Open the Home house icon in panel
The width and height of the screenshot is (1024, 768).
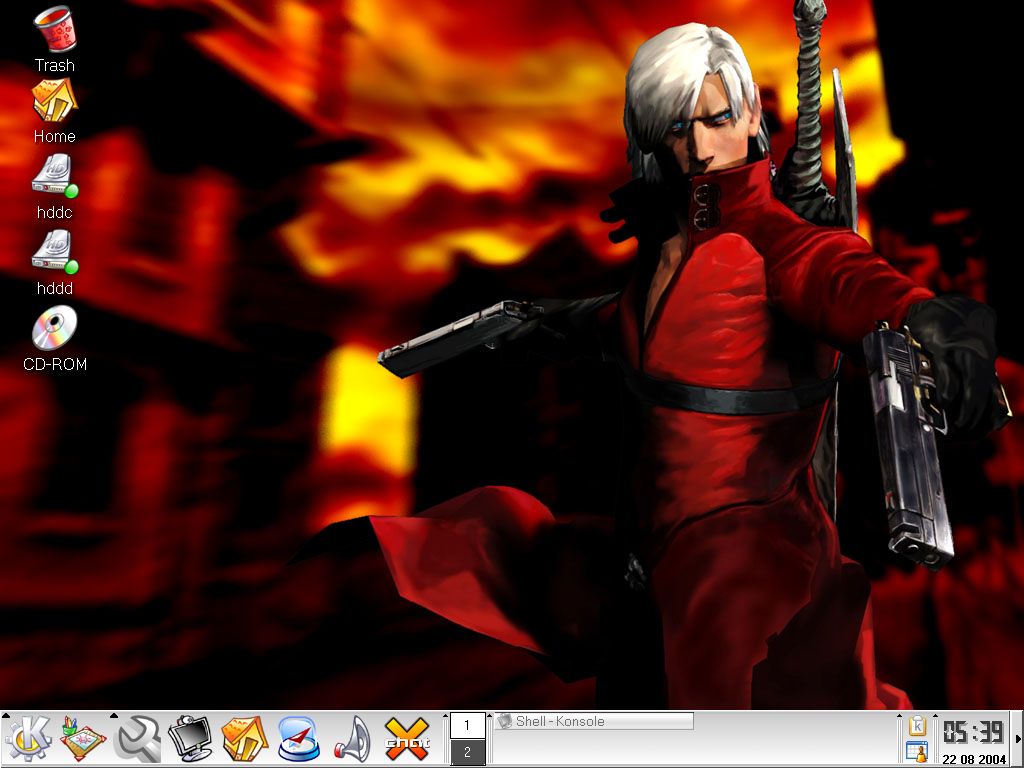pyautogui.click(x=244, y=739)
